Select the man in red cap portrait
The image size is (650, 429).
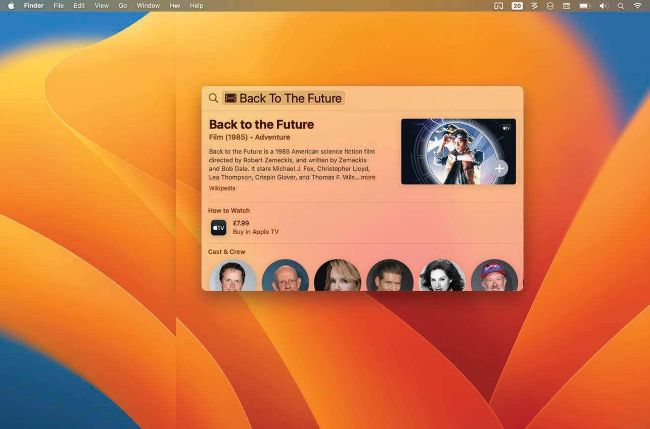point(494,276)
